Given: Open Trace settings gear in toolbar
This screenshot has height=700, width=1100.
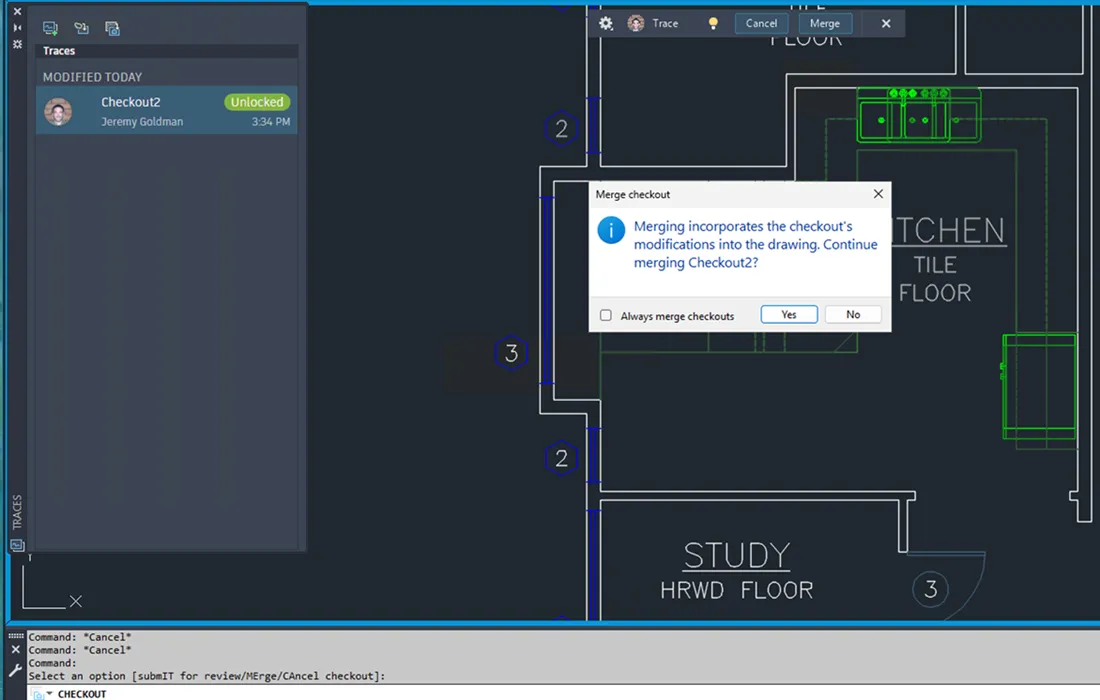Looking at the screenshot, I should (606, 23).
